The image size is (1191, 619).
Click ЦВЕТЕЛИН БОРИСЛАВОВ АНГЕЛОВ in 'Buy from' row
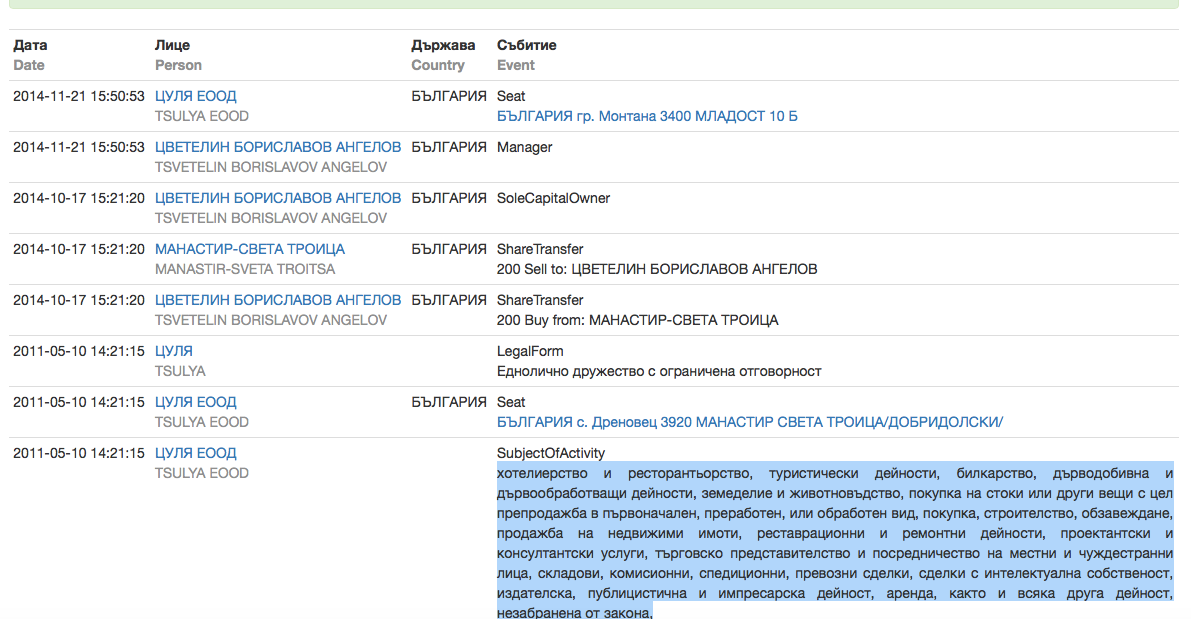click(x=278, y=300)
